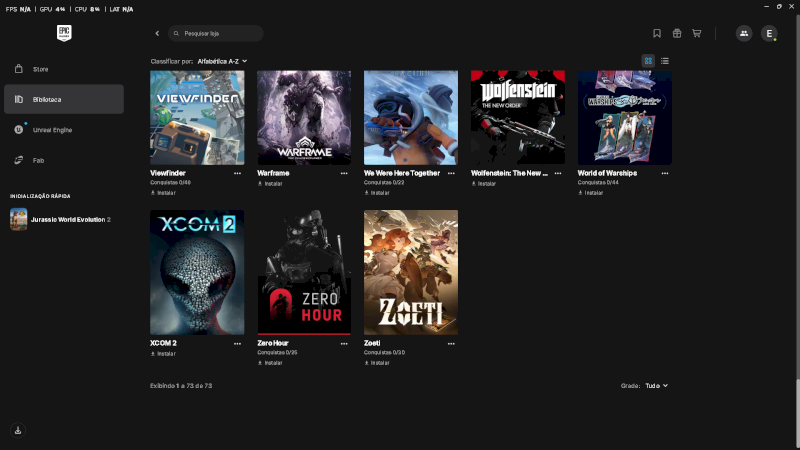Open the gift redeem icon
This screenshot has height=450, width=800.
coord(677,33)
